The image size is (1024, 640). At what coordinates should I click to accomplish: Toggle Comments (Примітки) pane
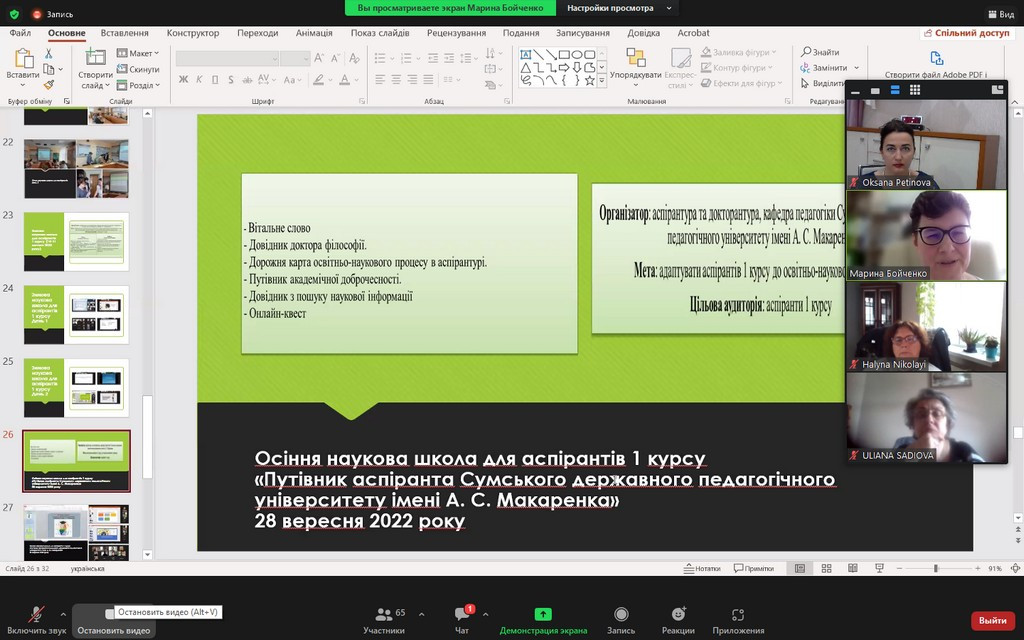click(x=754, y=568)
